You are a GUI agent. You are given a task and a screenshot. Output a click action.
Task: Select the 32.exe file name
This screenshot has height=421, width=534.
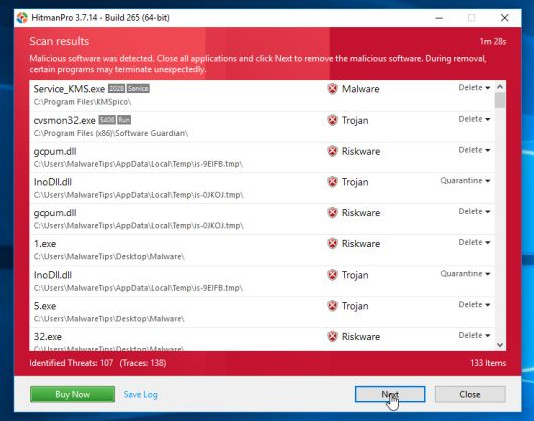(x=48, y=337)
